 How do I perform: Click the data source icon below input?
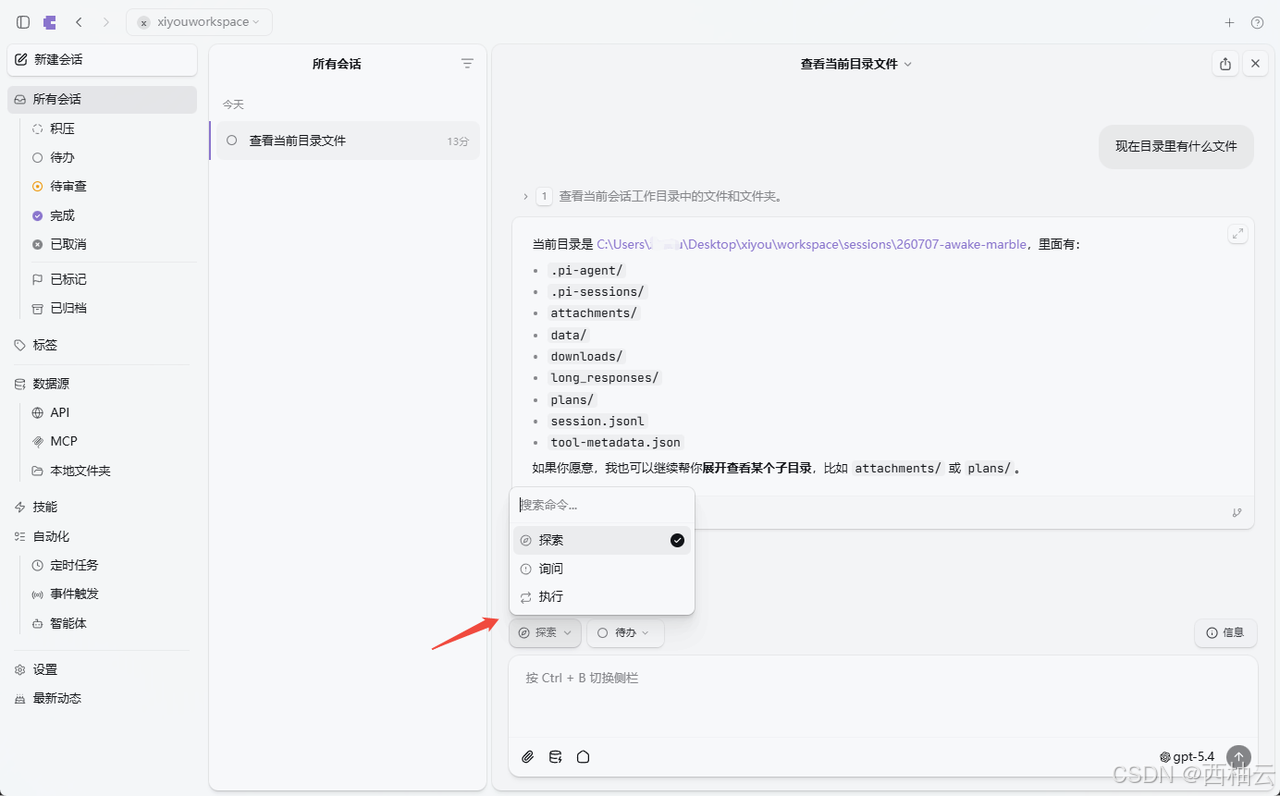(x=556, y=757)
